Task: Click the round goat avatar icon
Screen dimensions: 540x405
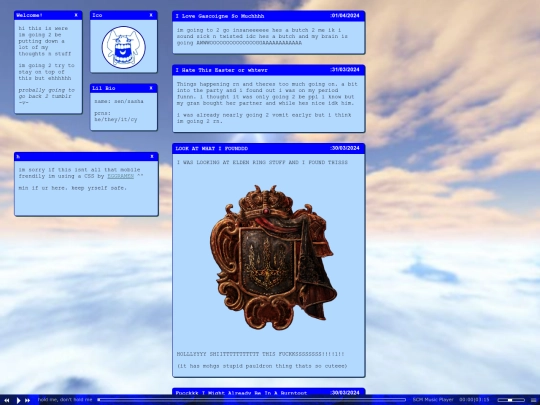Action: (124, 47)
